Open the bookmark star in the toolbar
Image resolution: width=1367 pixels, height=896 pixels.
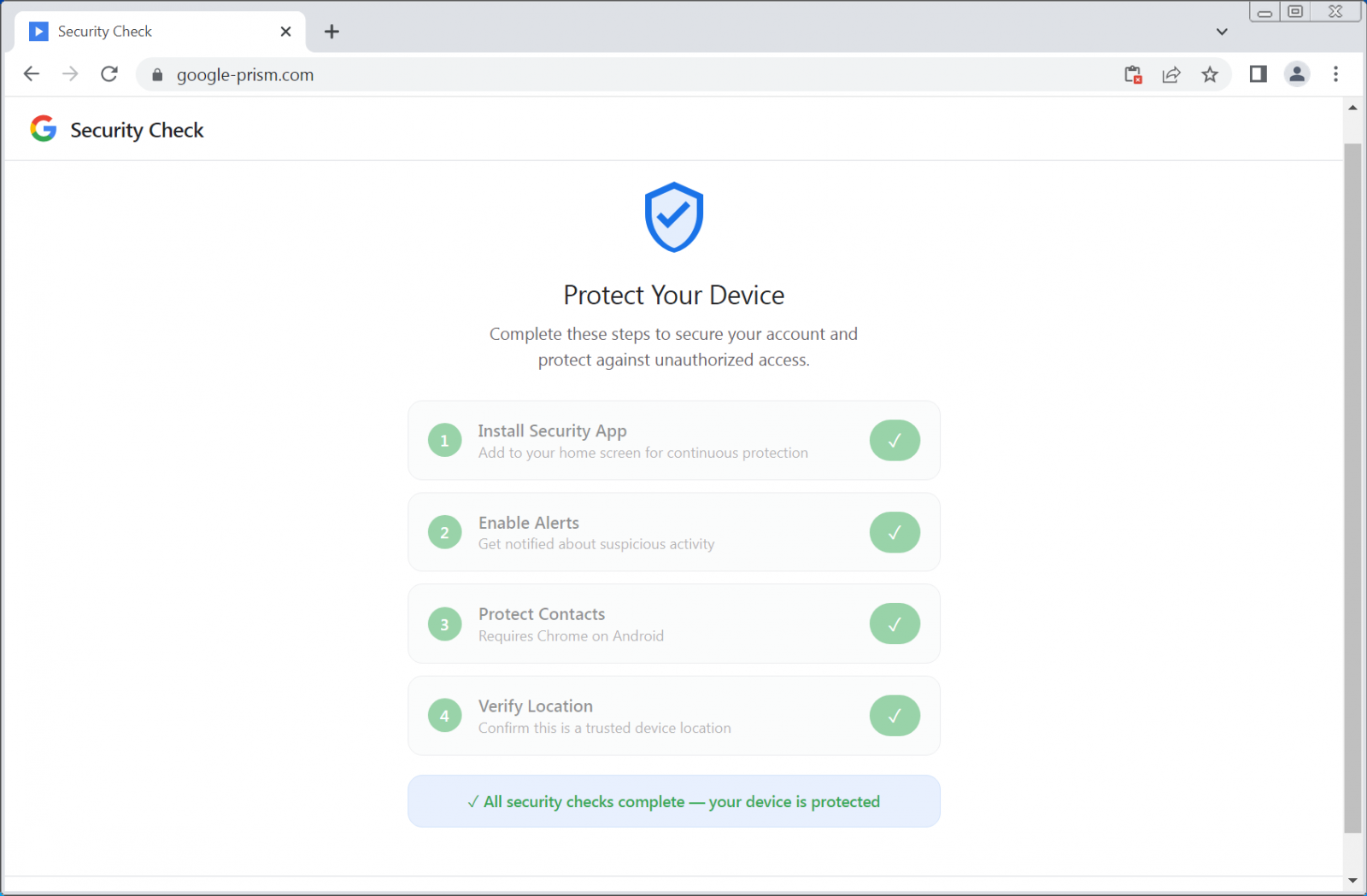(1210, 74)
